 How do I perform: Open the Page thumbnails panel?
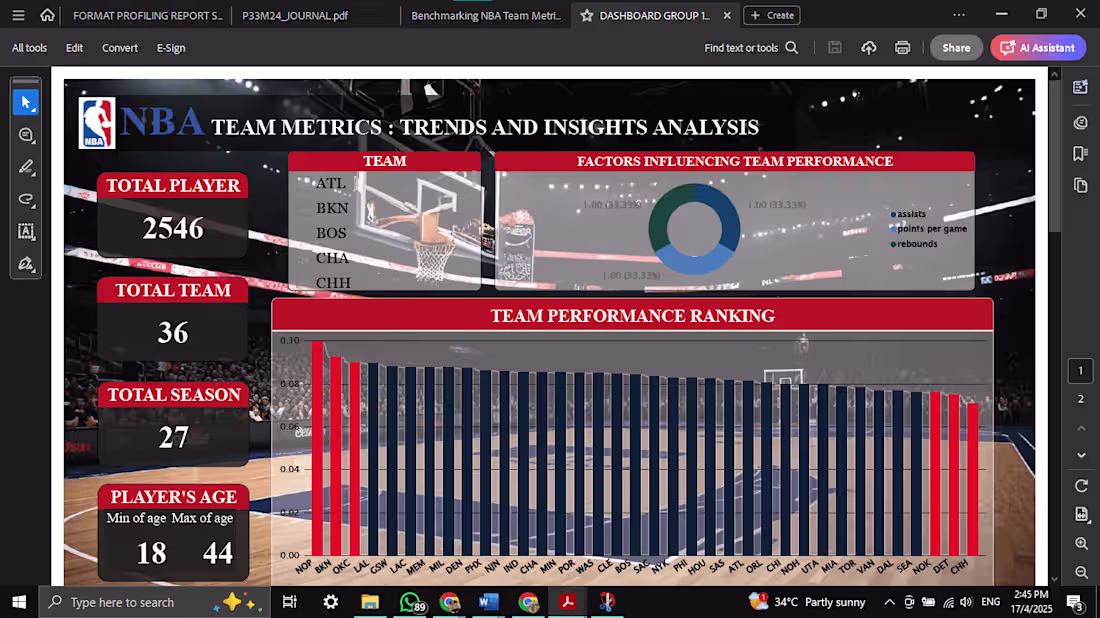1082,185
